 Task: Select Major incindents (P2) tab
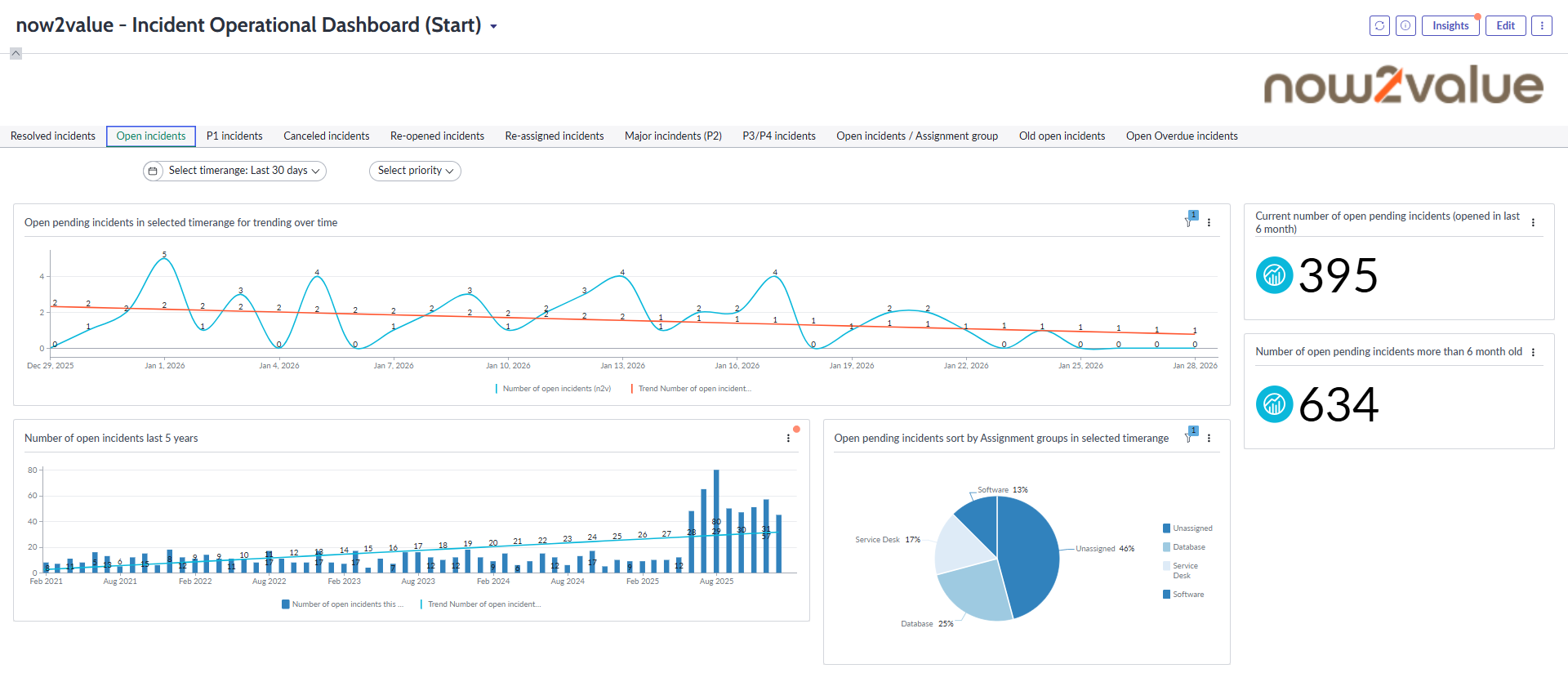pos(673,136)
